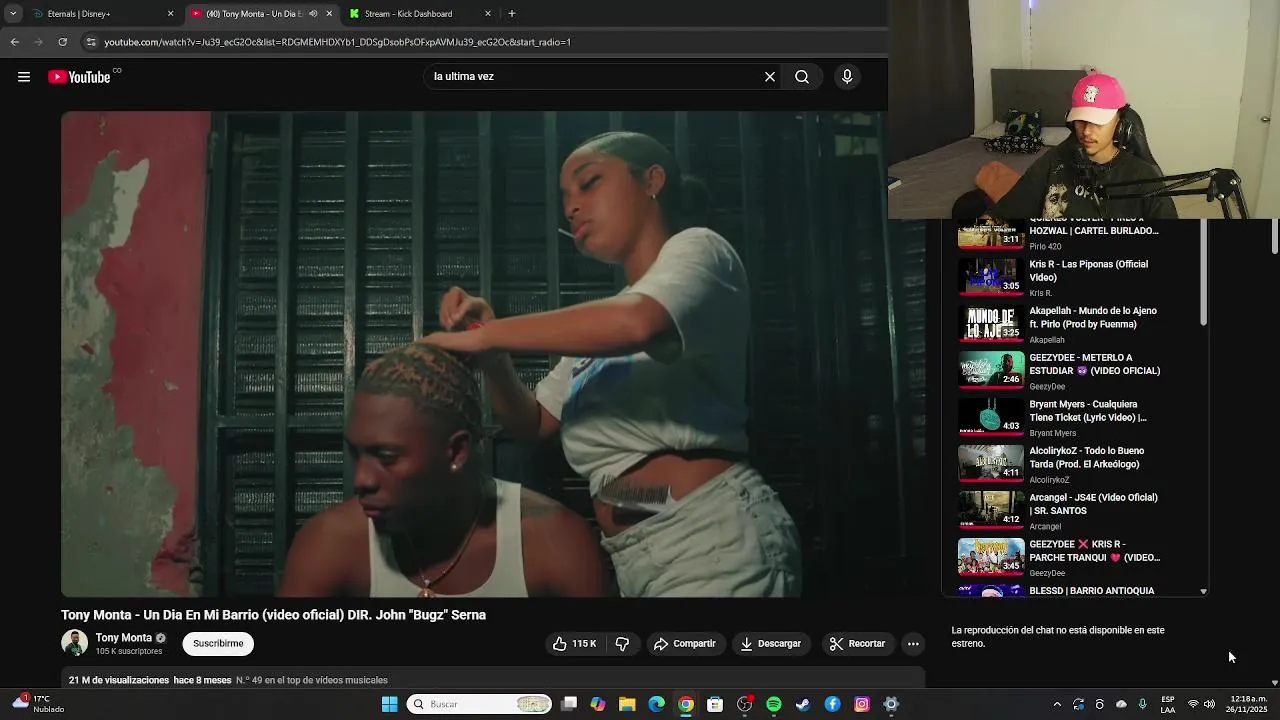Open Settings gear from taskbar

pyautogui.click(x=891, y=704)
